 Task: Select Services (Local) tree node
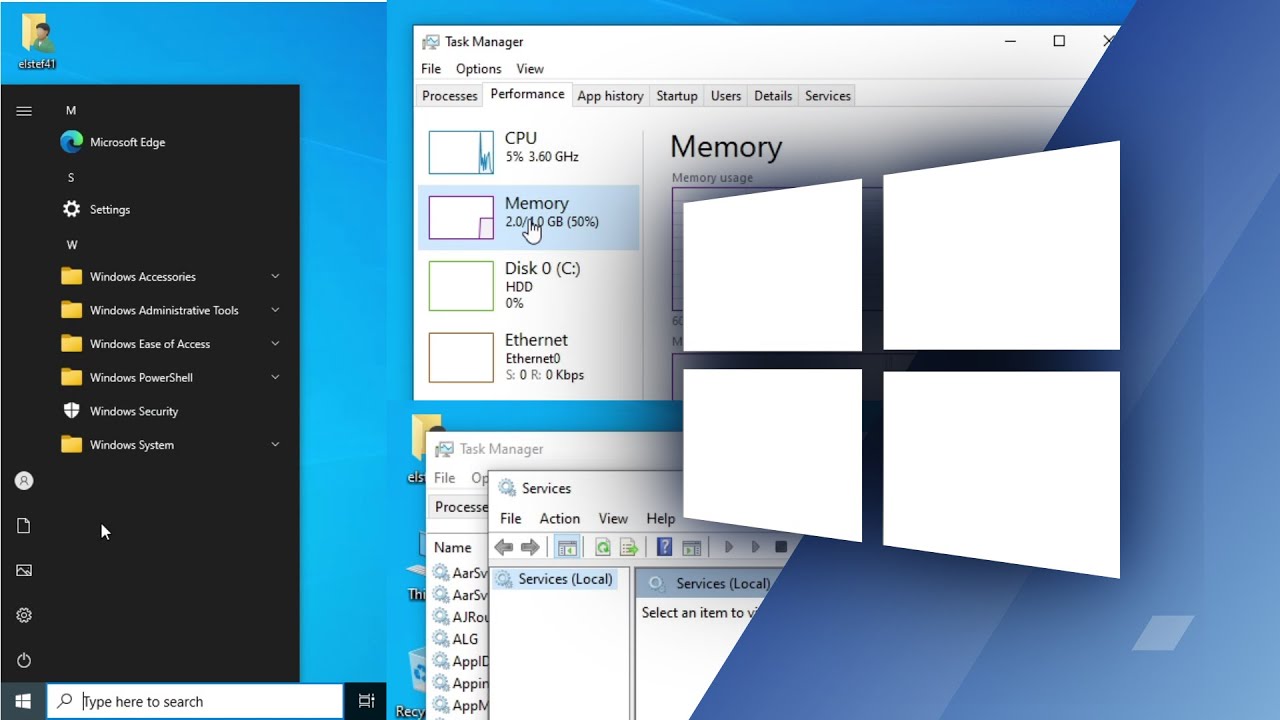pos(556,579)
